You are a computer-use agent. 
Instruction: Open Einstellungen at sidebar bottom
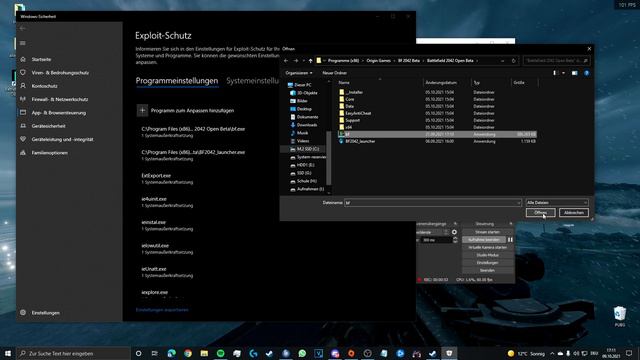pyautogui.click(x=45, y=313)
